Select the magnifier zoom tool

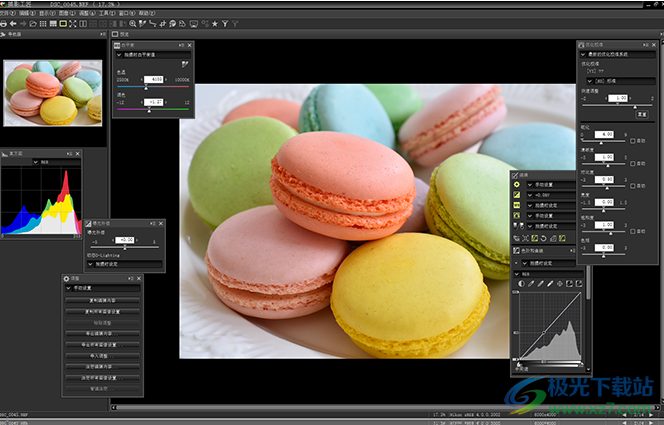coord(133,24)
